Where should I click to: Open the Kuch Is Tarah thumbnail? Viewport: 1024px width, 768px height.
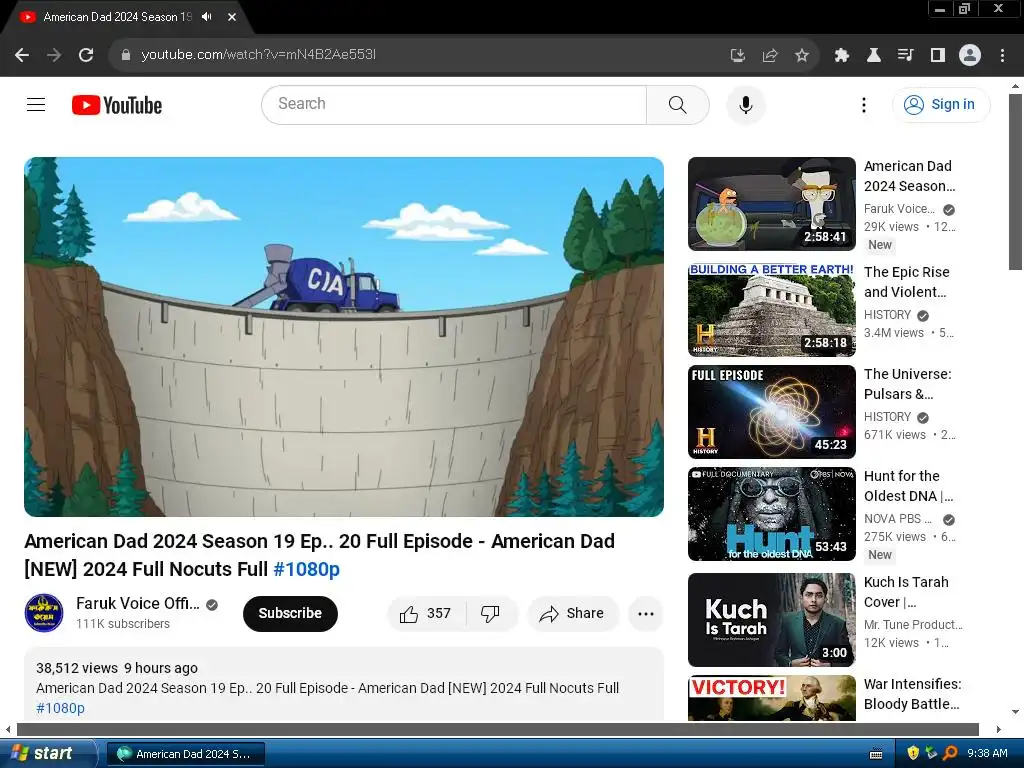(x=772, y=620)
